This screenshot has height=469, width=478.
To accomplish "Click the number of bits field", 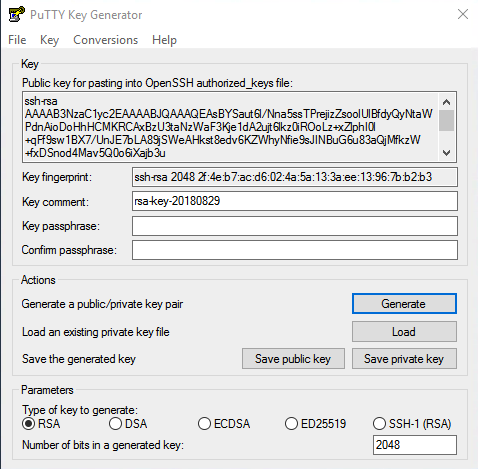I will tap(415, 445).
